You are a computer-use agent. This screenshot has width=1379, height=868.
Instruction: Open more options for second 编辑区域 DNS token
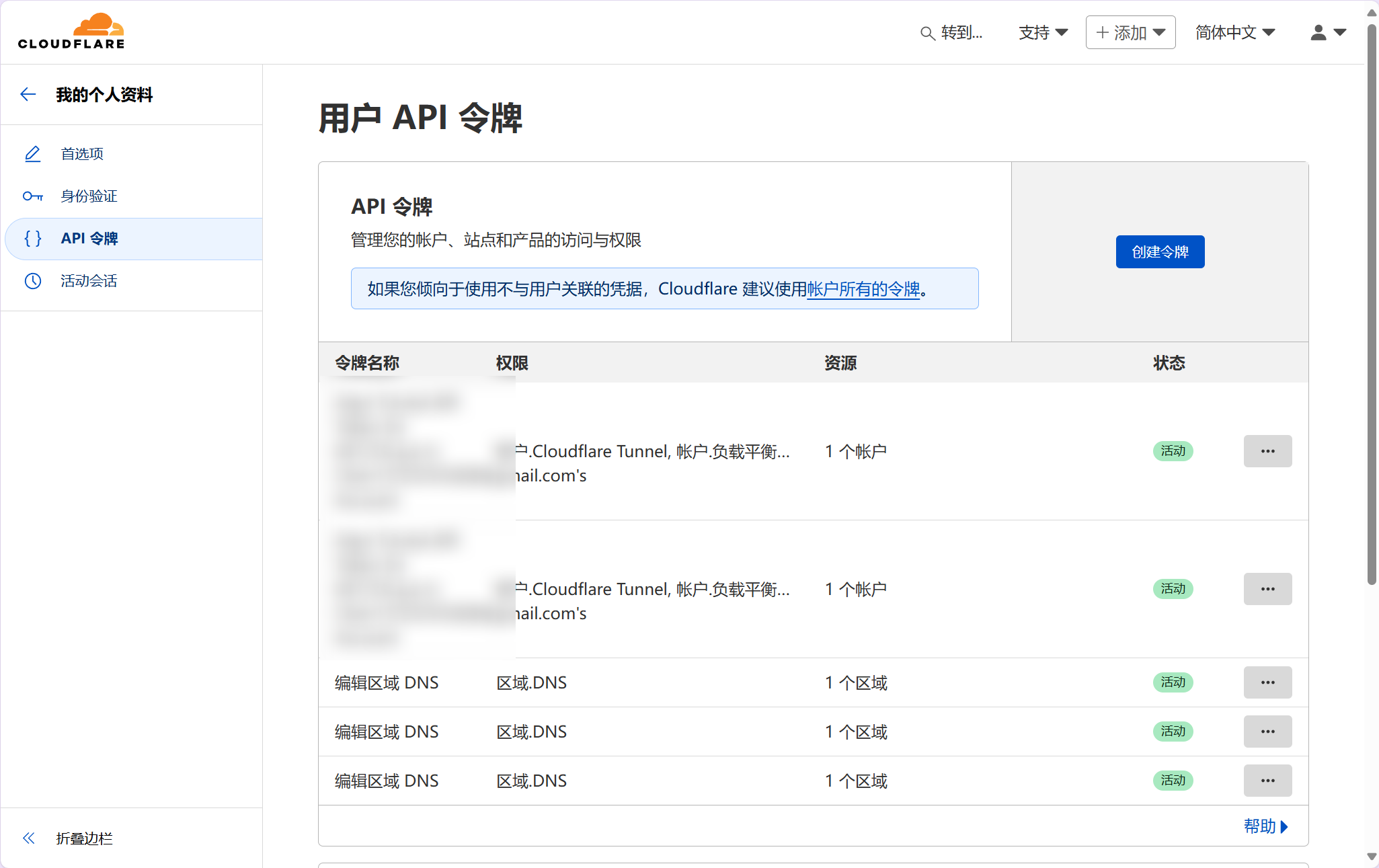pos(1267,732)
